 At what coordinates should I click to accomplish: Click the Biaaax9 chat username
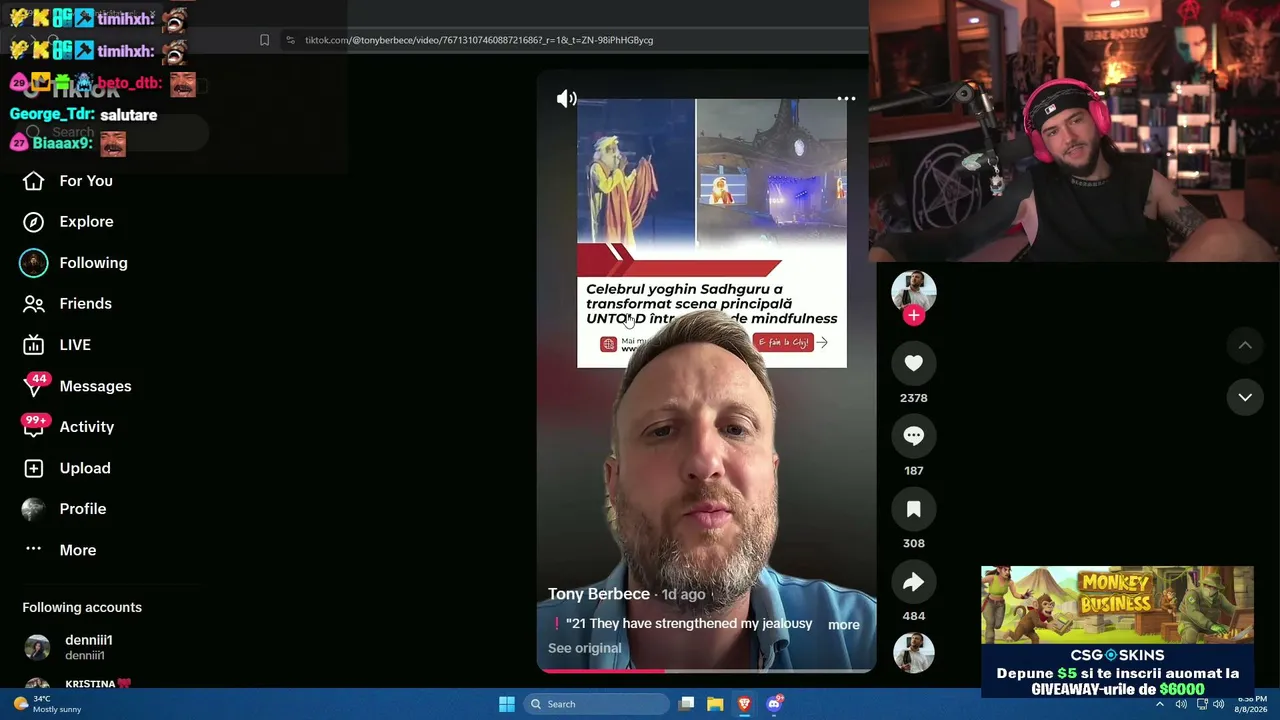62,143
